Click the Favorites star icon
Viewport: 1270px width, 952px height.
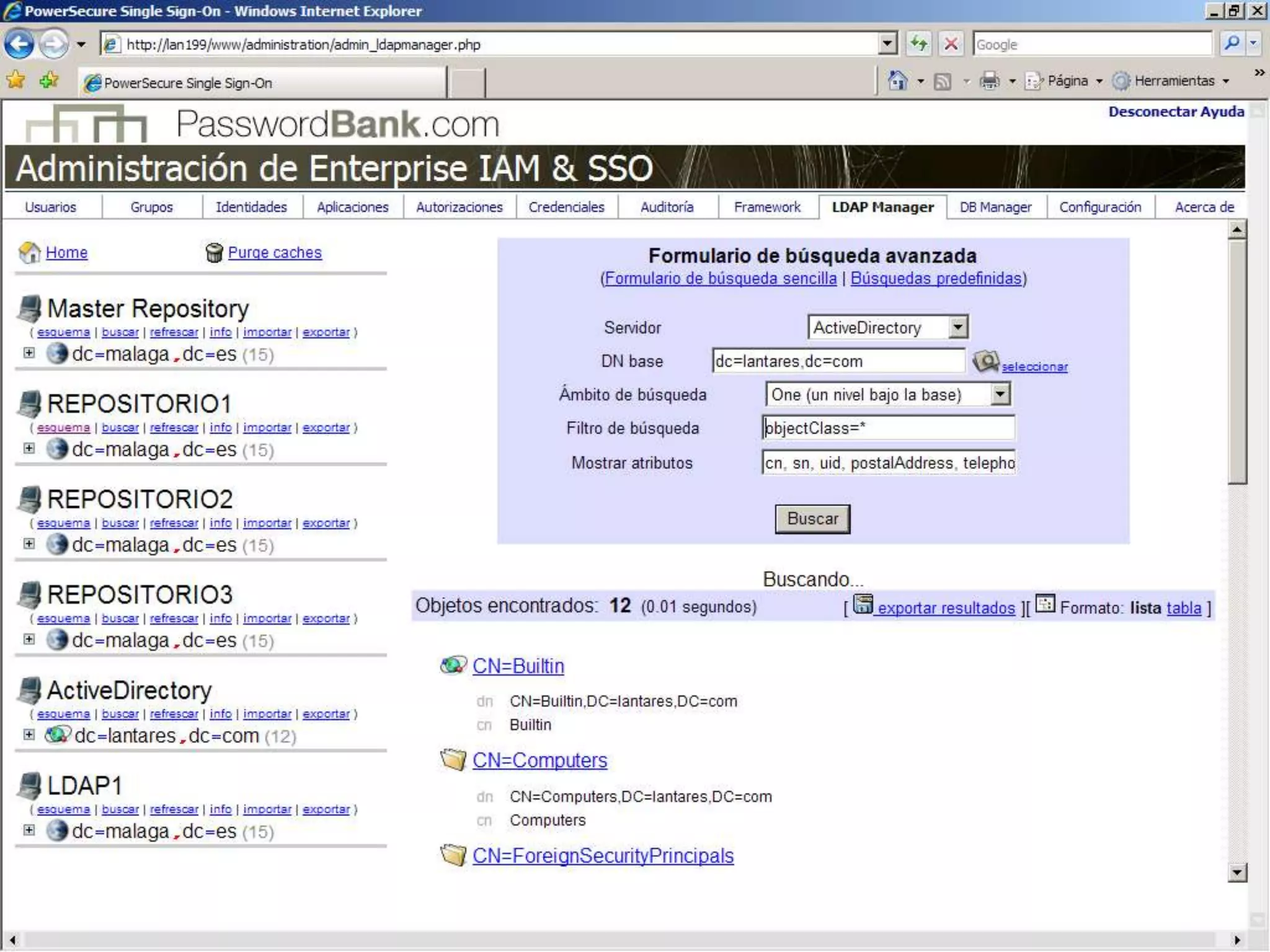[x=16, y=81]
